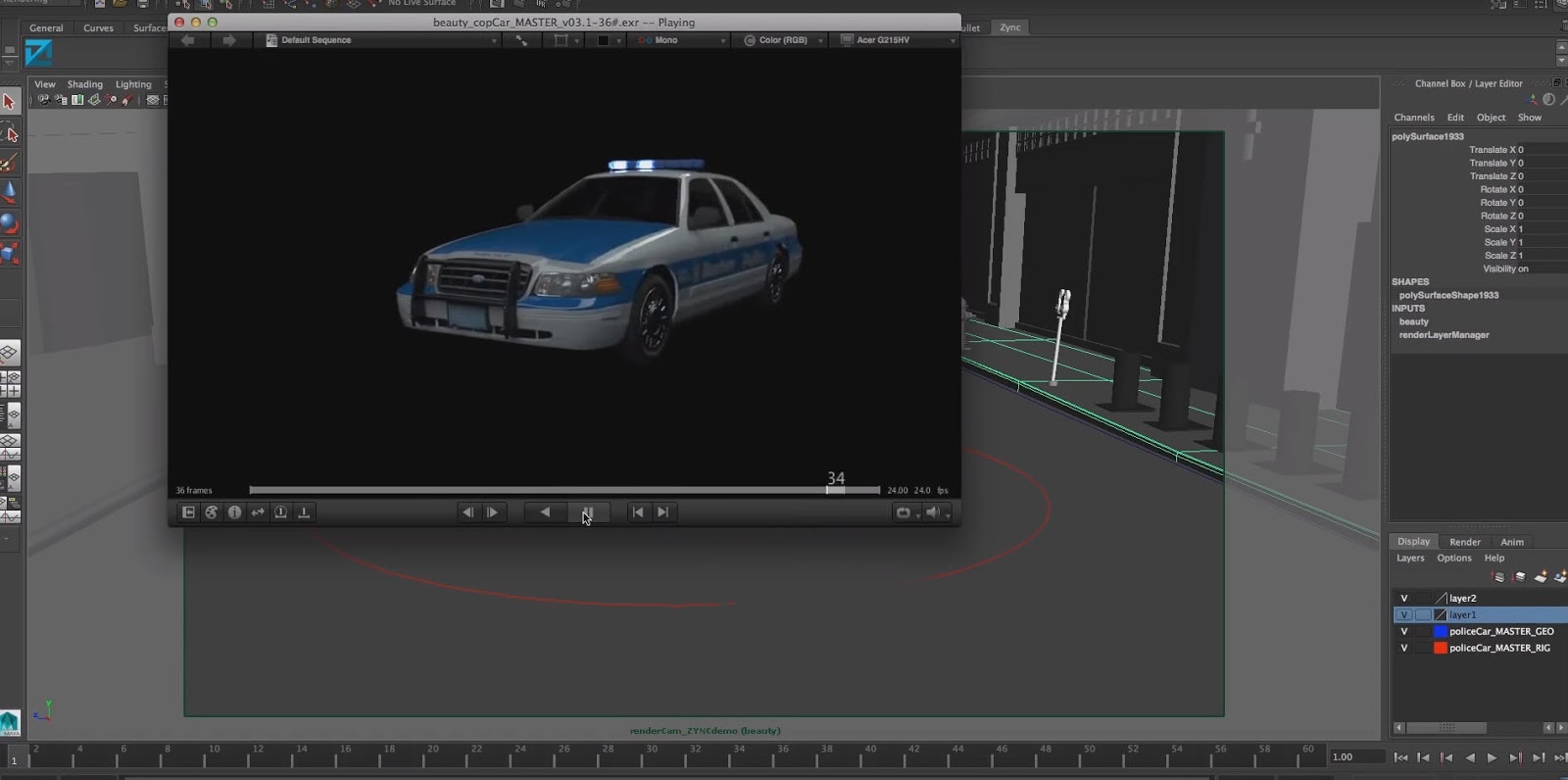Open the Object menu in Channel Box
Image resolution: width=1568 pixels, height=780 pixels.
click(1492, 118)
